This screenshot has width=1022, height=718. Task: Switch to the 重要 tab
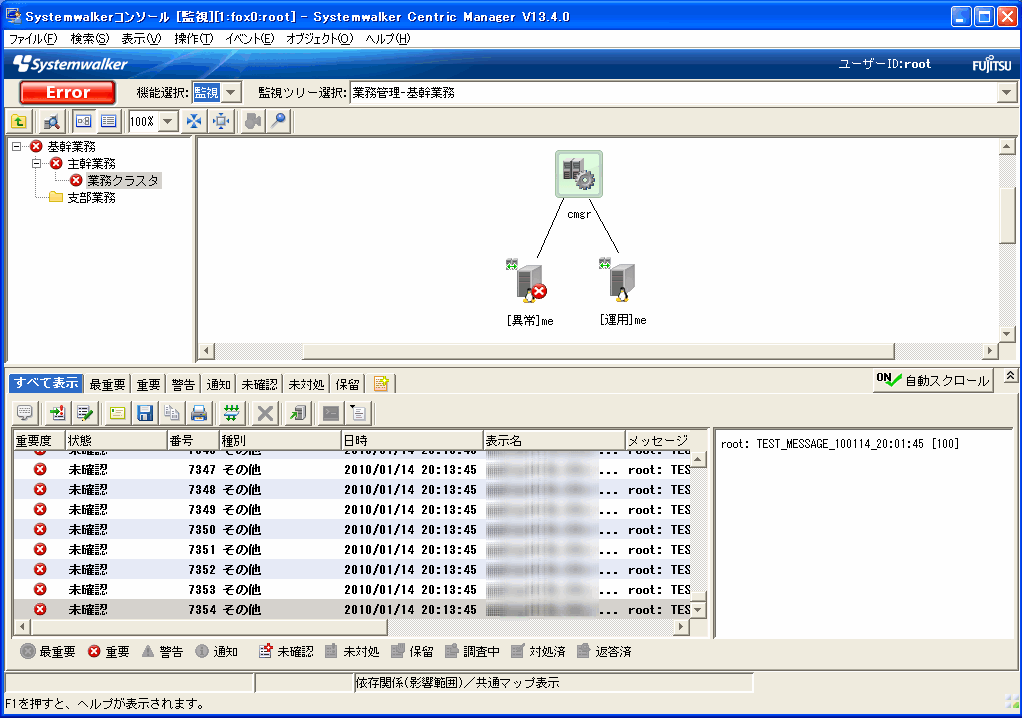click(148, 384)
